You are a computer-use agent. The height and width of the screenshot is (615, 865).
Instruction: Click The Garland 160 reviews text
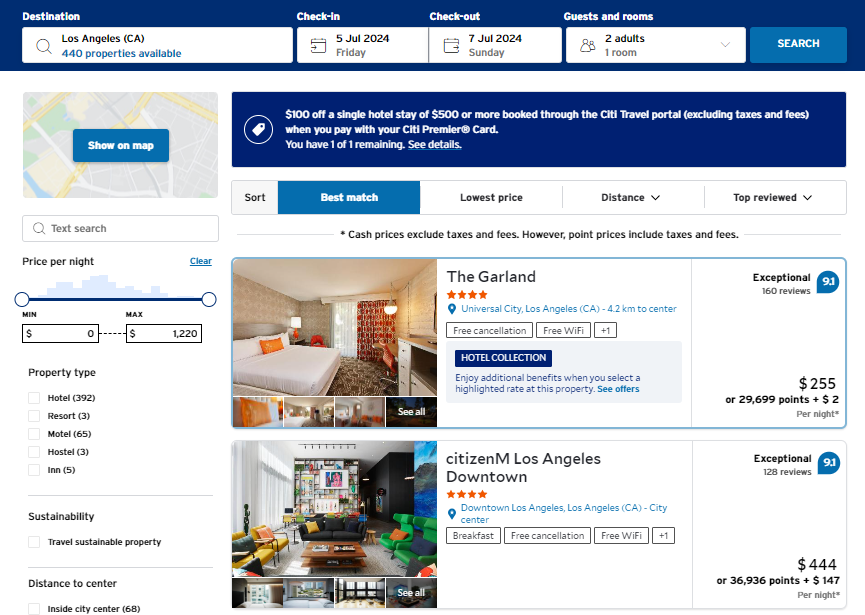click(786, 291)
